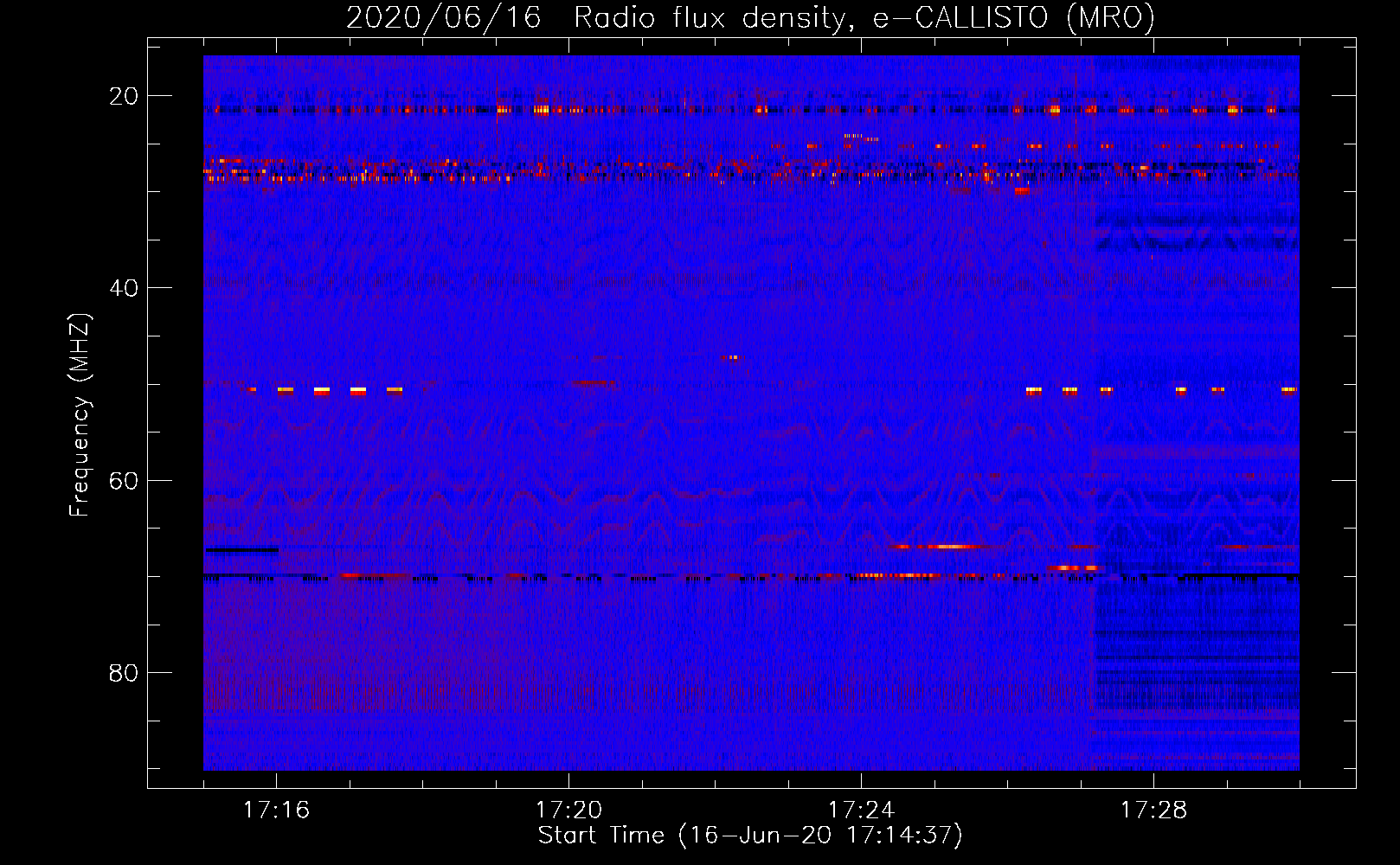Click the '20' frequency tick label
Viewport: 1400px width, 865px height.
(x=124, y=96)
